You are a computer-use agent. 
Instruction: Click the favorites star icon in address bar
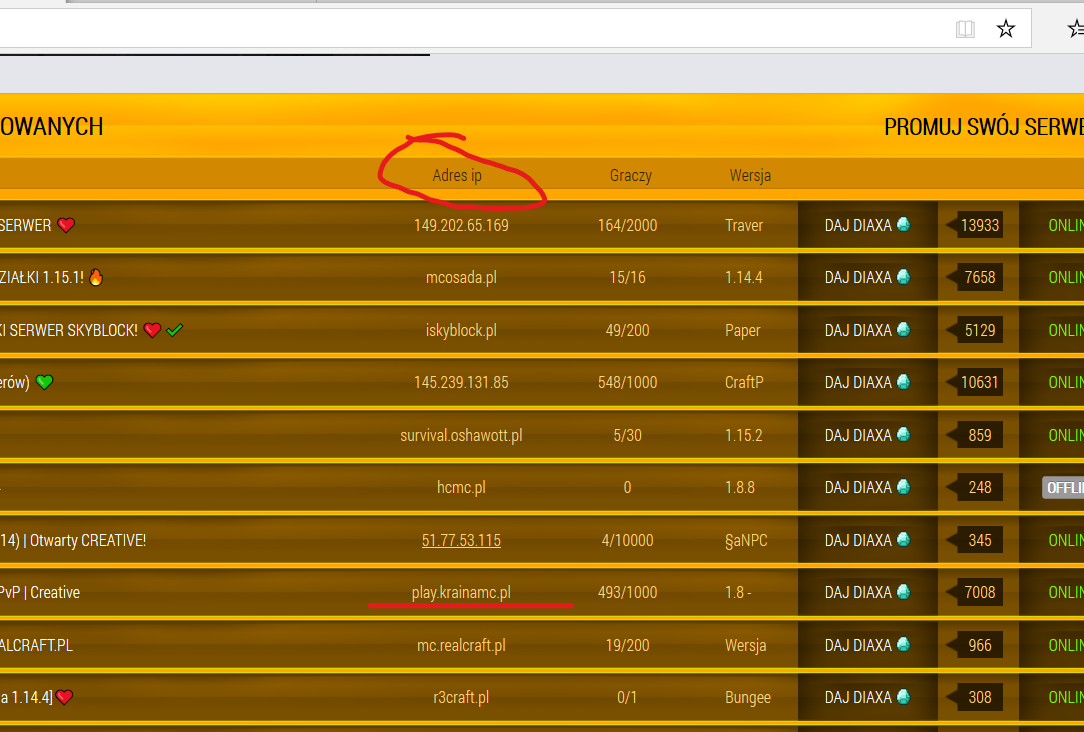pyautogui.click(x=1006, y=29)
